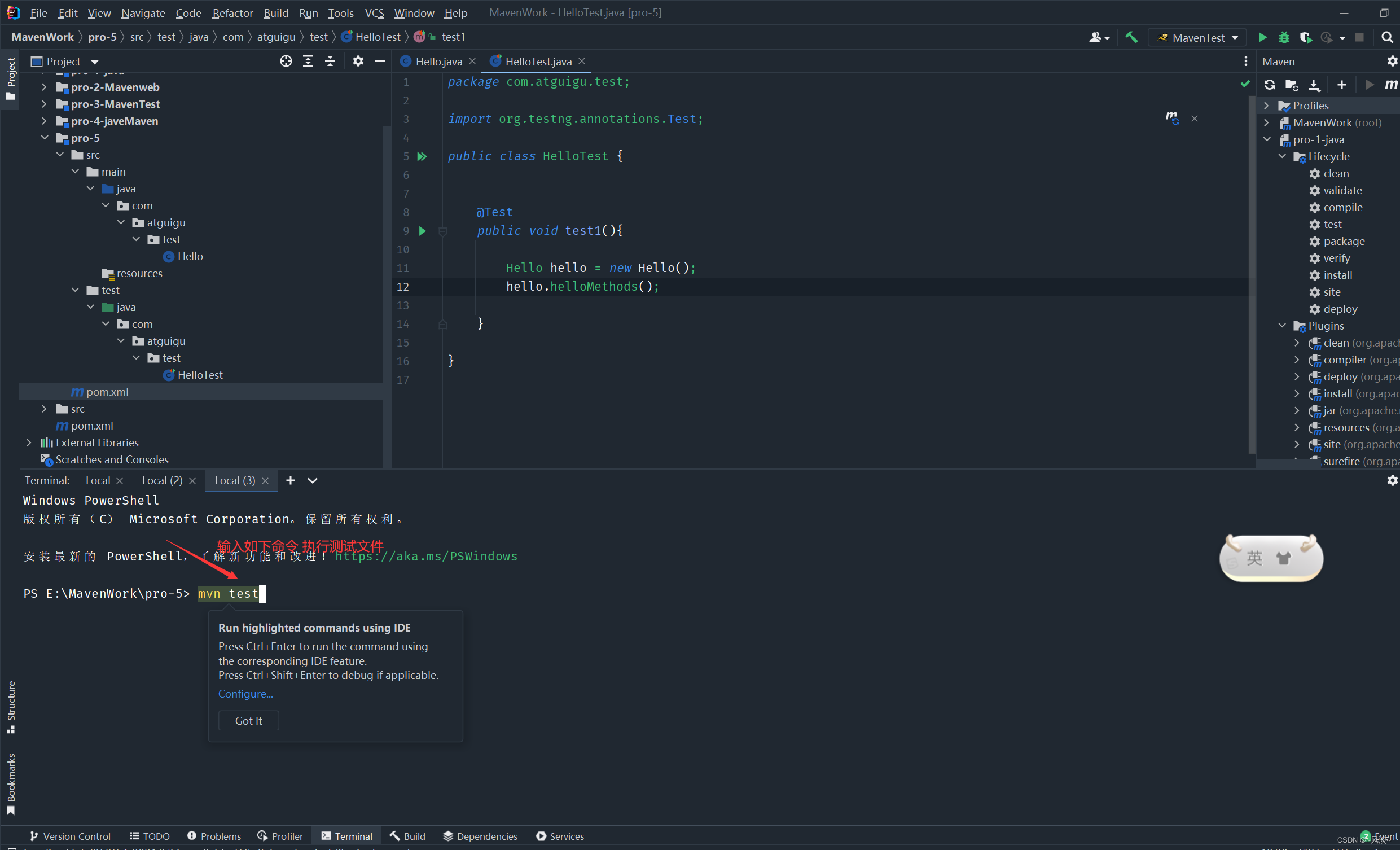Viewport: 1400px width, 850px height.
Task: Expand the Maven Profiles node
Action: click(x=1266, y=106)
